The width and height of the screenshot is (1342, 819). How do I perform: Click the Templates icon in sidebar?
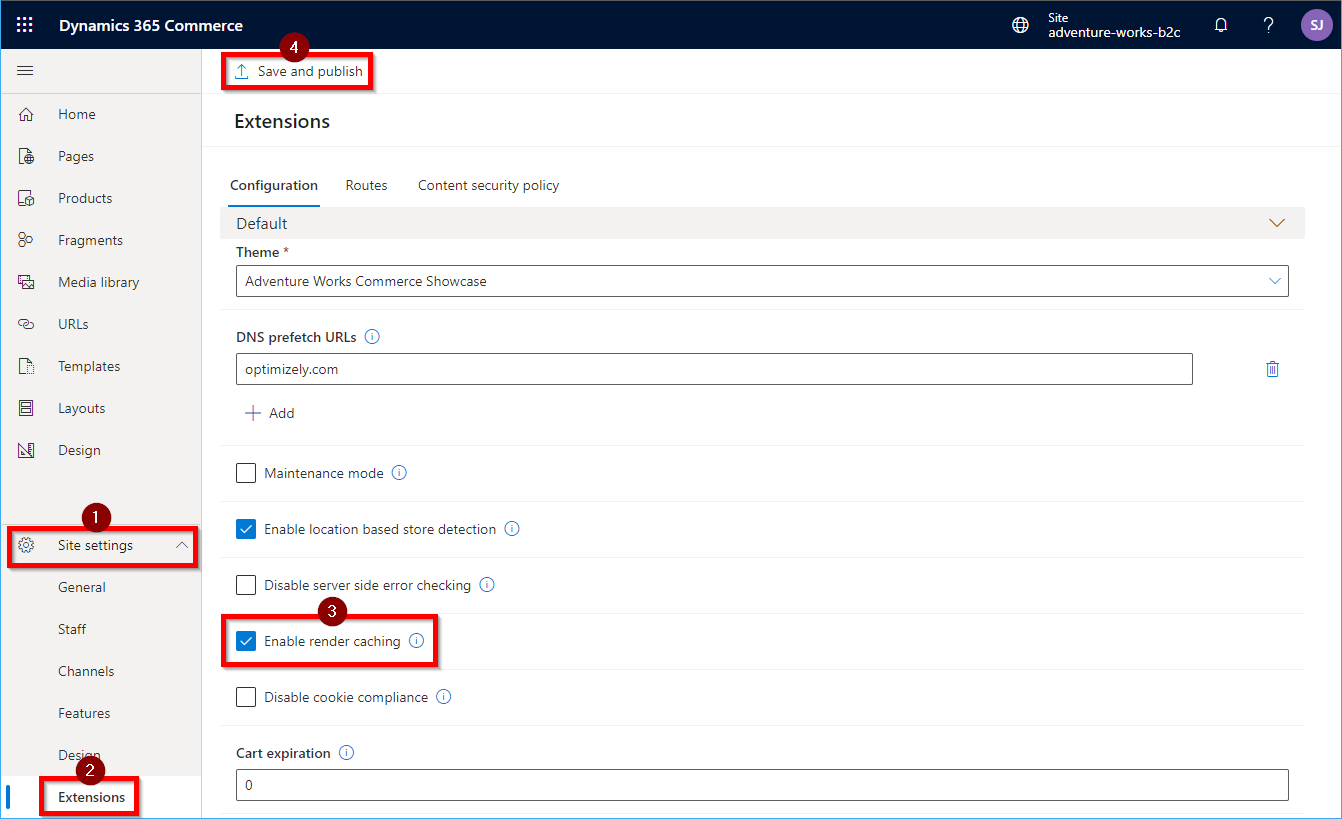(x=26, y=366)
